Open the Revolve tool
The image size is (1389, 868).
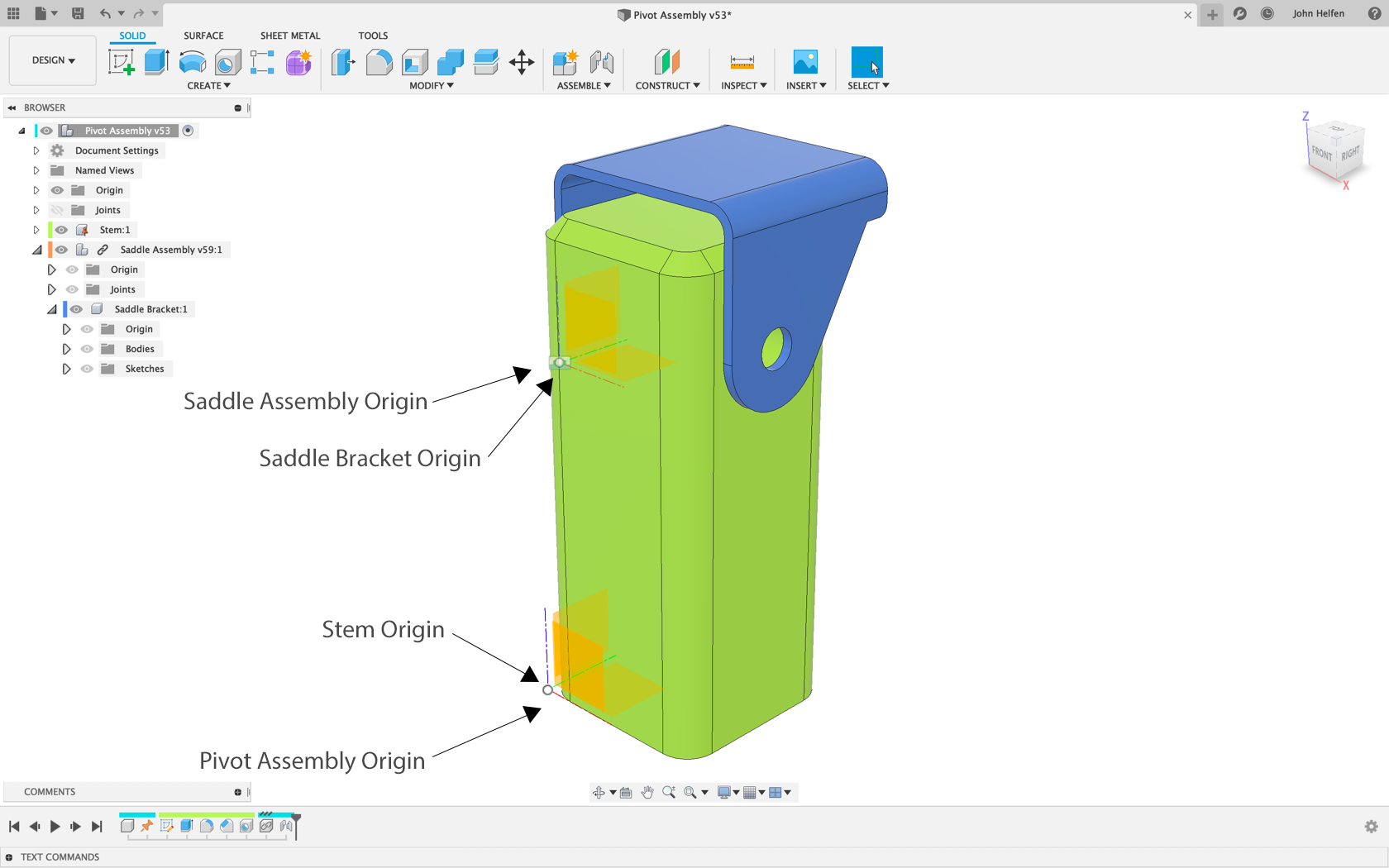(x=192, y=62)
